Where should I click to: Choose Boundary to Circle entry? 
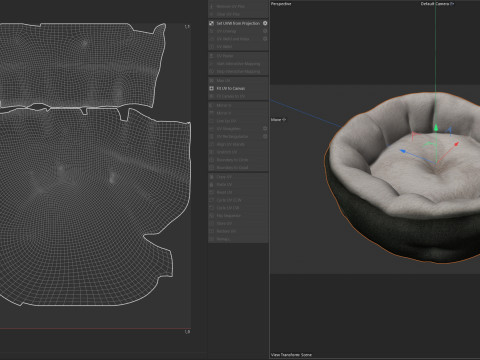[238, 160]
